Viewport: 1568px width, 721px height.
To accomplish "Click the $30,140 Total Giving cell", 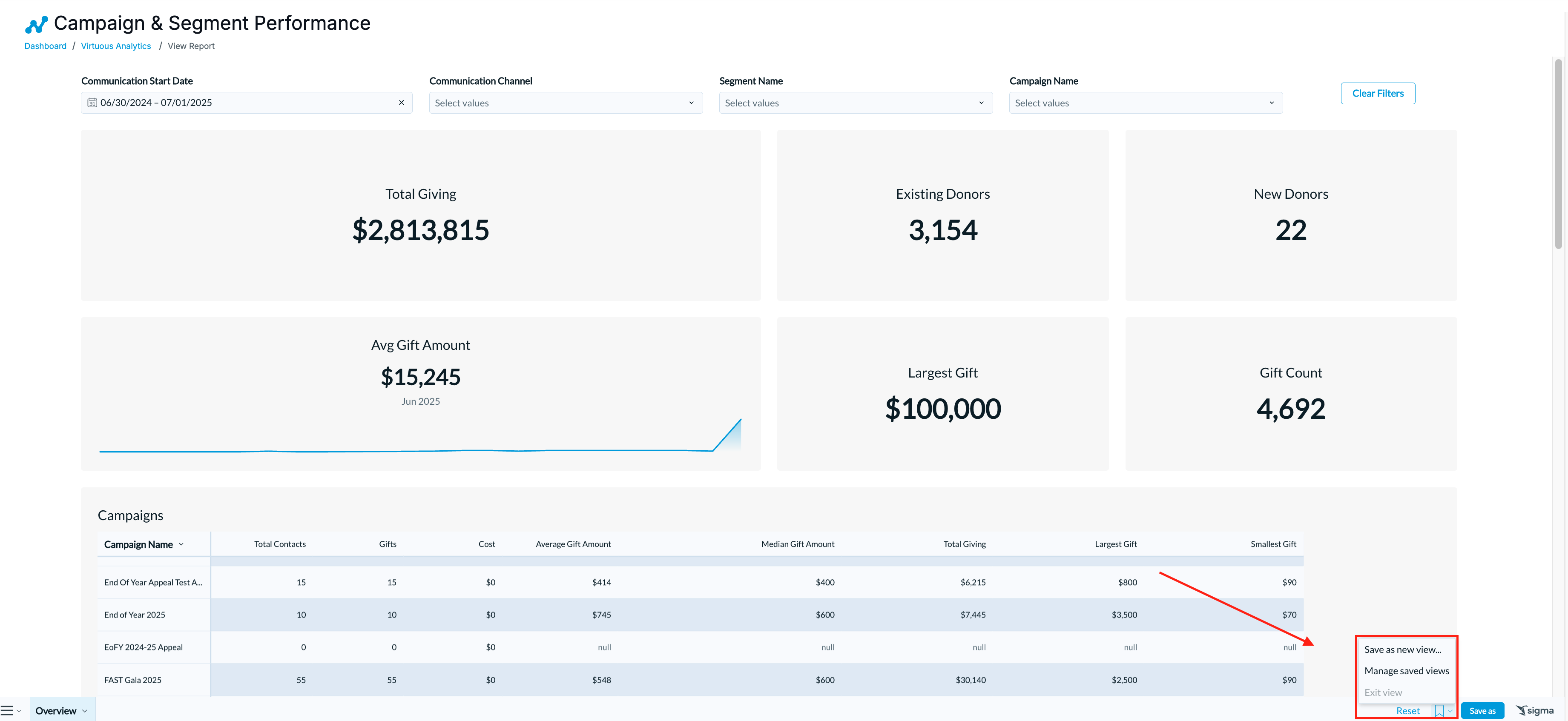I will coord(970,680).
